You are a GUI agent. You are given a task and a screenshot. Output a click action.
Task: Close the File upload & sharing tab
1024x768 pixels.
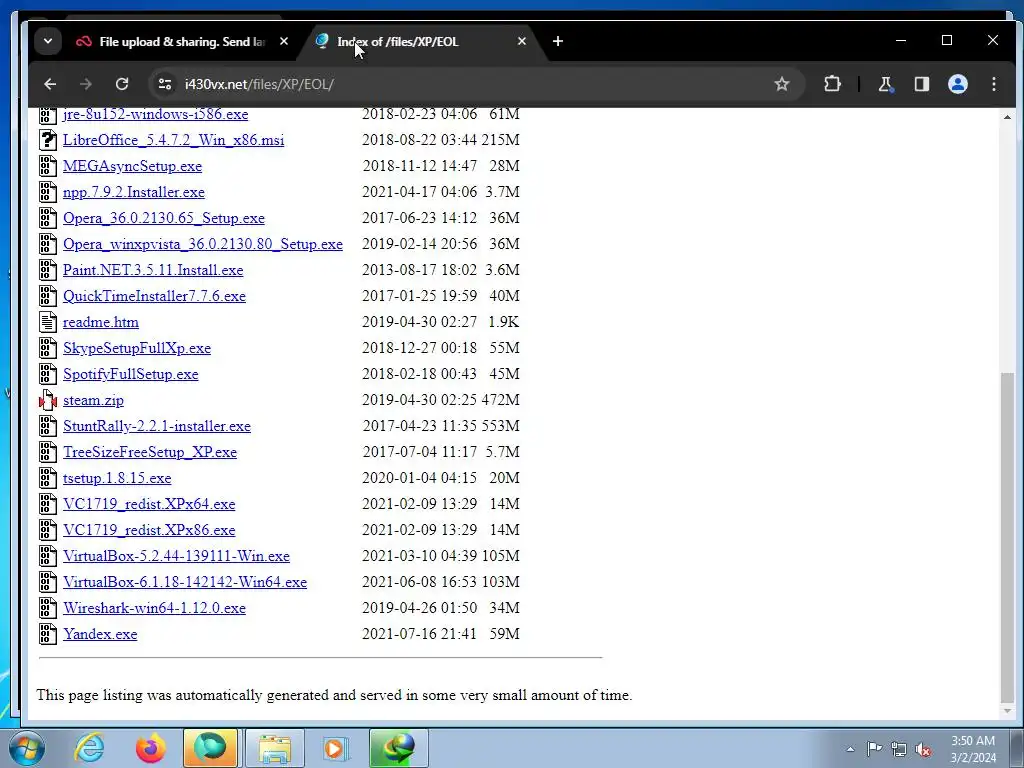point(283,41)
